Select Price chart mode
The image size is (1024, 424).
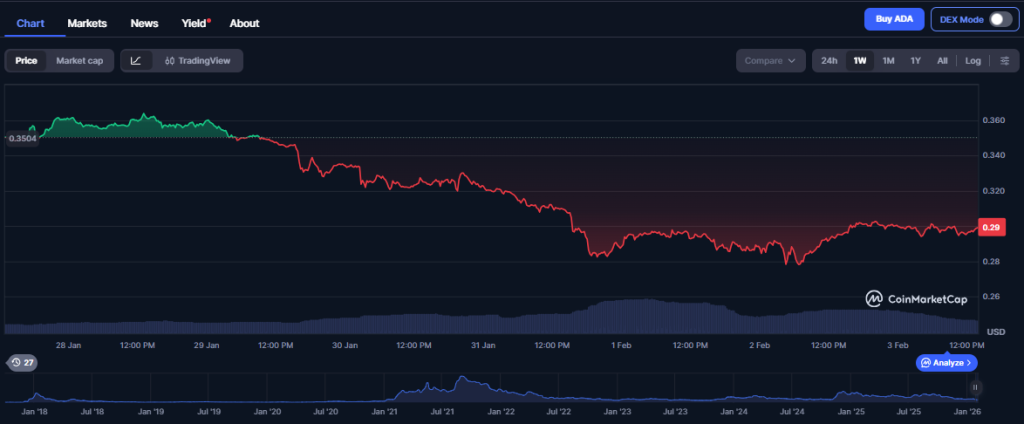point(26,61)
